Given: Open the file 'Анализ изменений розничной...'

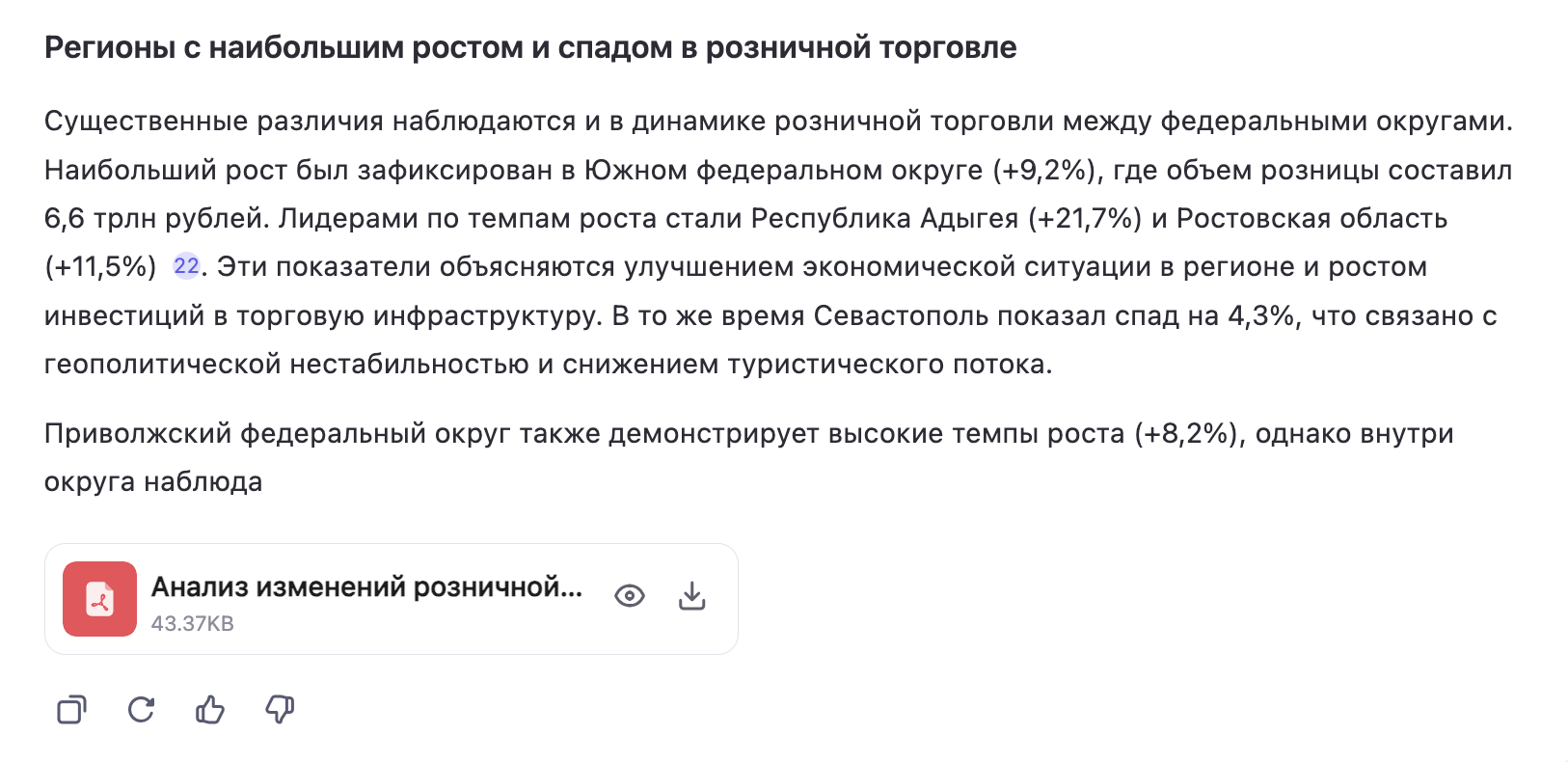Looking at the screenshot, I should [x=366, y=586].
